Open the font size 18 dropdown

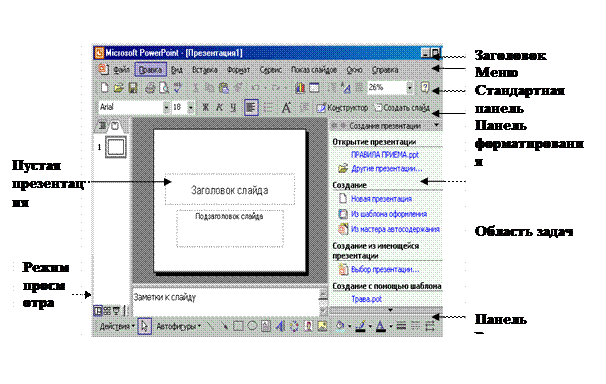191,107
